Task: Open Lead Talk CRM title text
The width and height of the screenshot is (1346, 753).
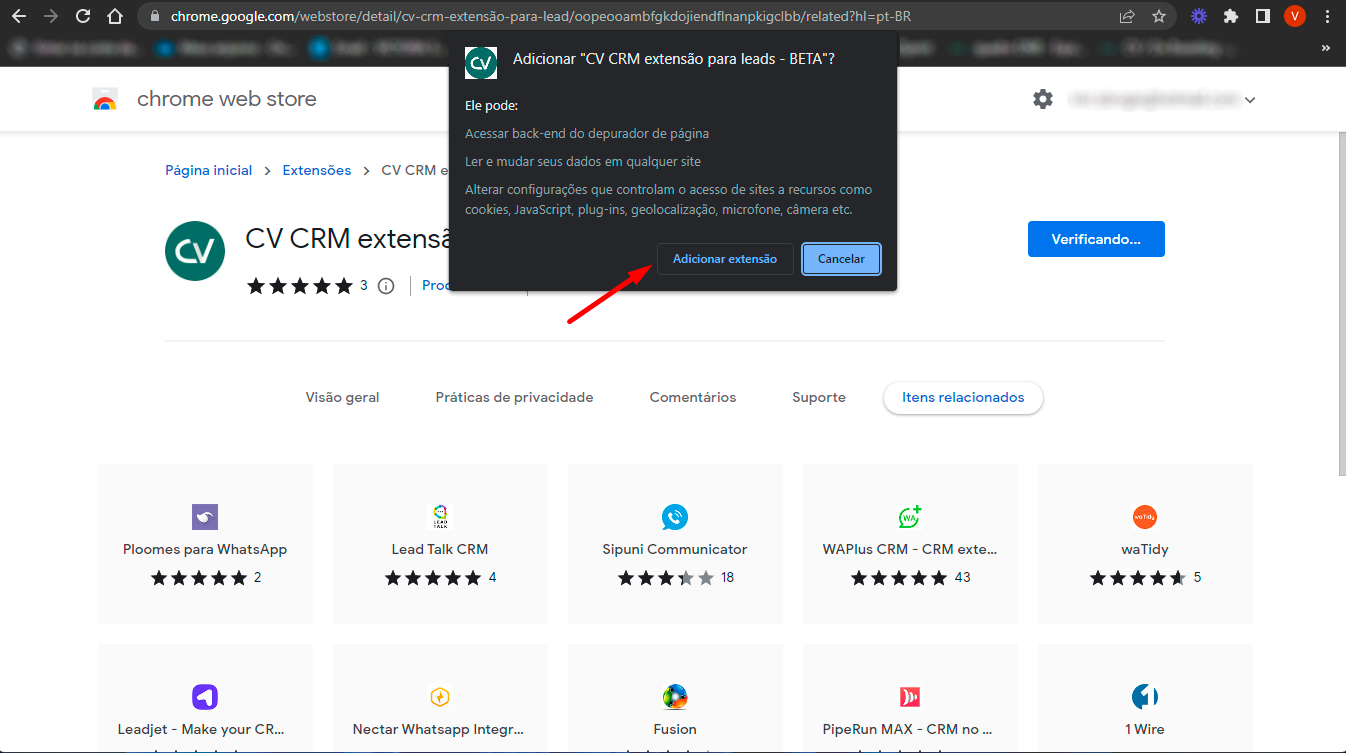Action: 440,549
